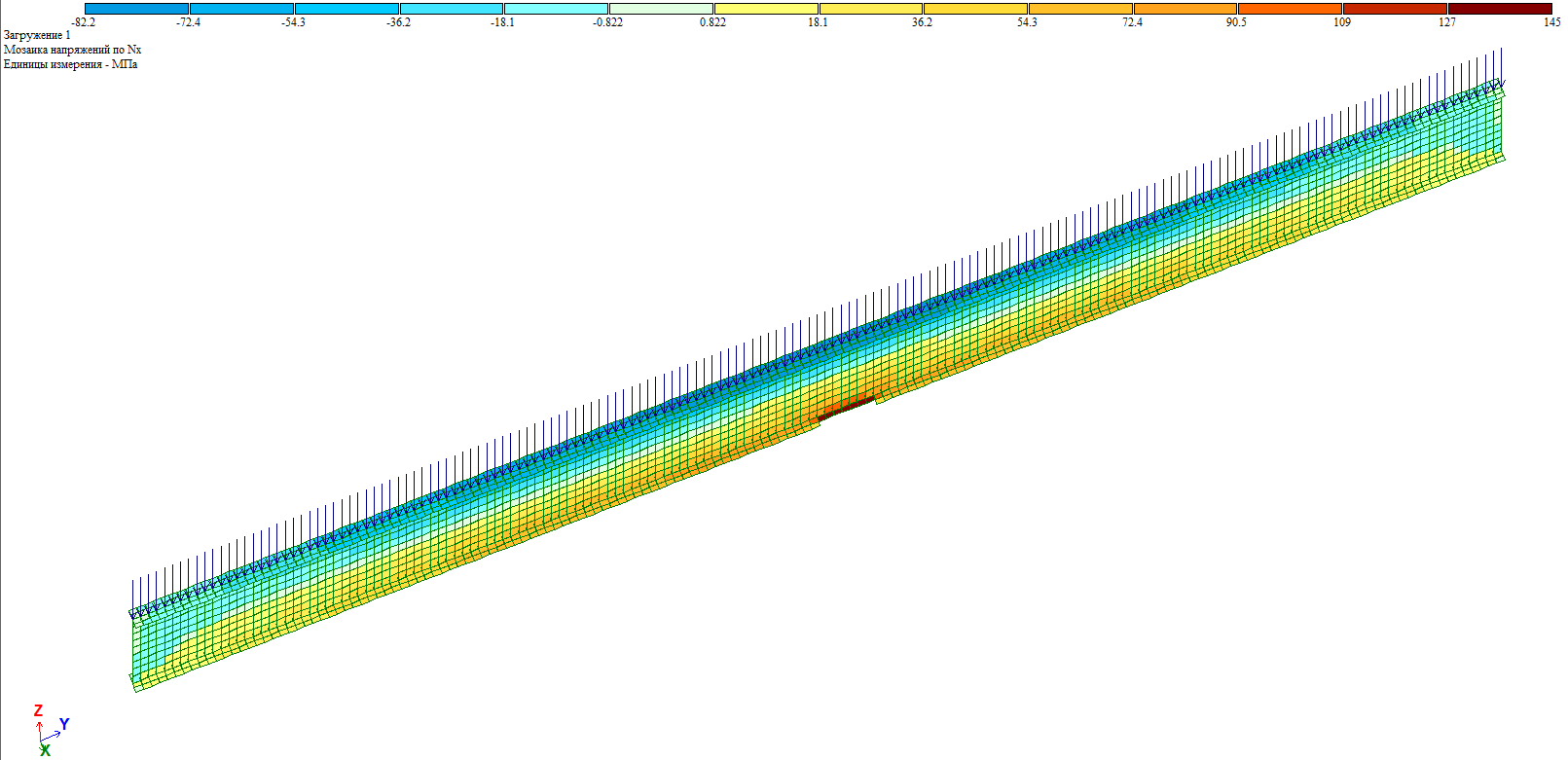Click the legend minimum value -82.2
1568x760 pixels.
point(84,22)
